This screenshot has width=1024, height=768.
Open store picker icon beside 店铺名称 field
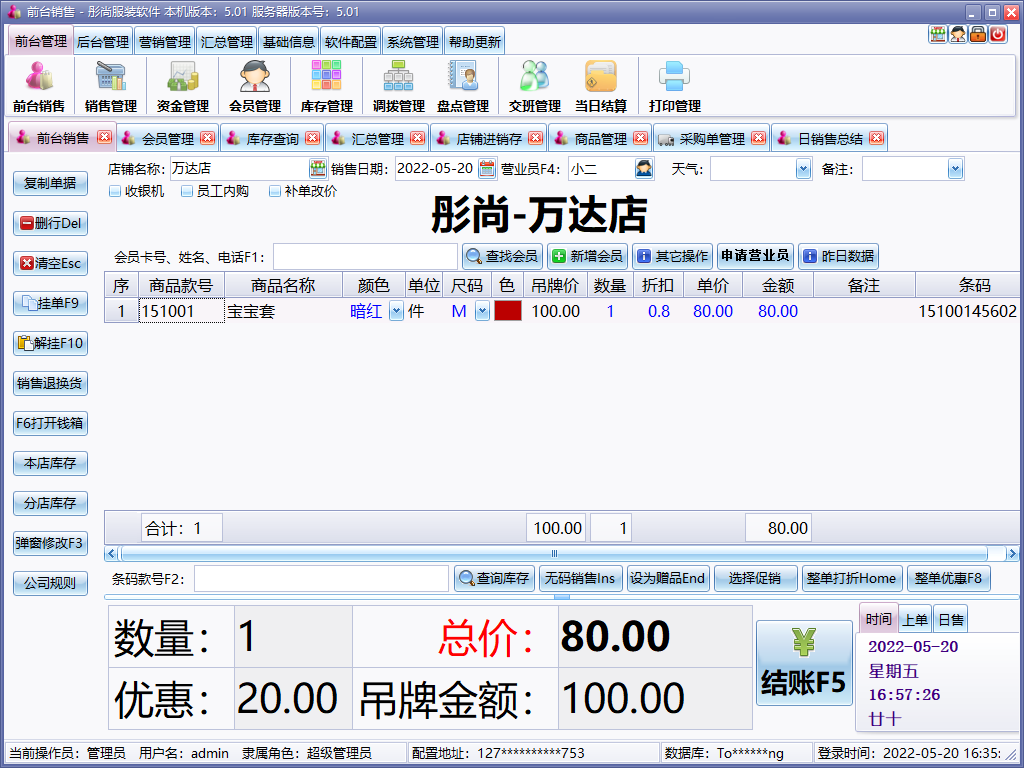317,168
